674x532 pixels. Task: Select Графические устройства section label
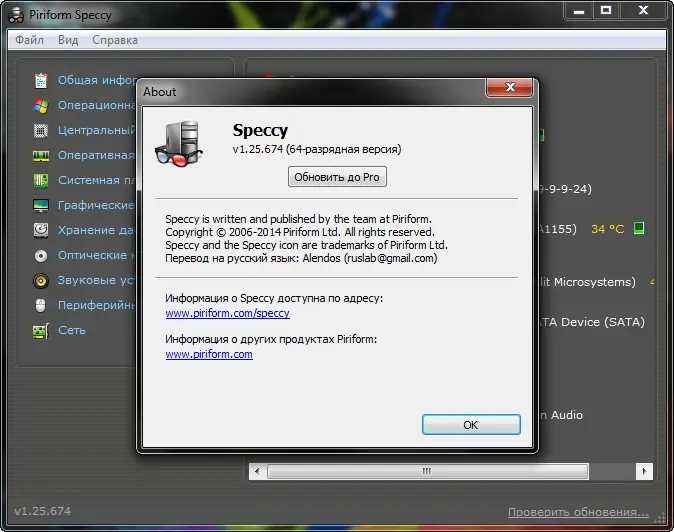coord(97,205)
